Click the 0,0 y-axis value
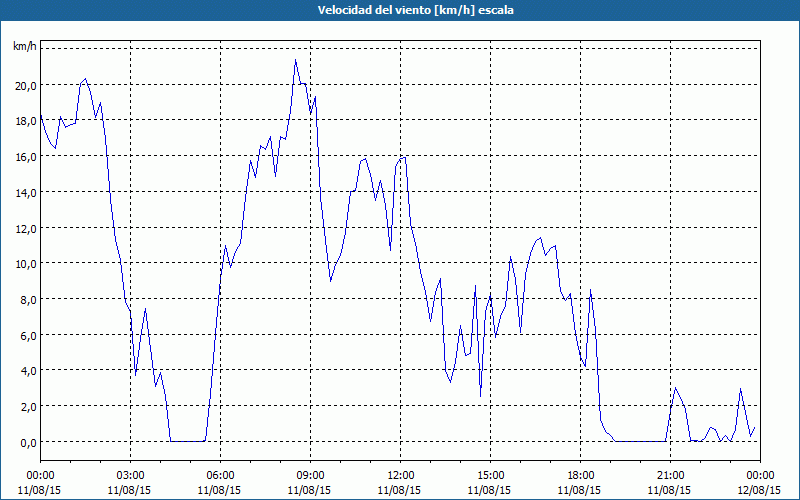 pyautogui.click(x=28, y=443)
